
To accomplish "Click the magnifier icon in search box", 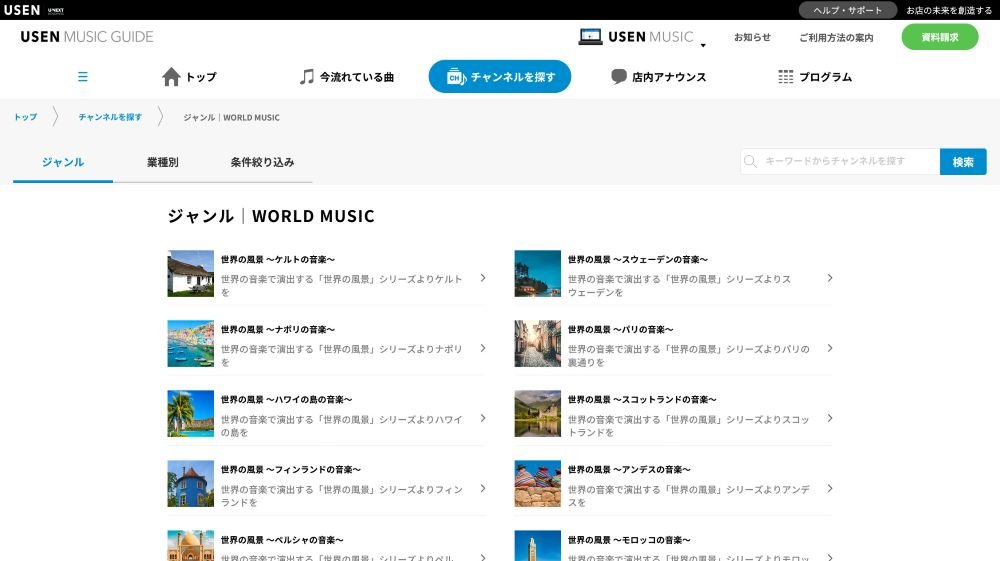I will coord(750,162).
